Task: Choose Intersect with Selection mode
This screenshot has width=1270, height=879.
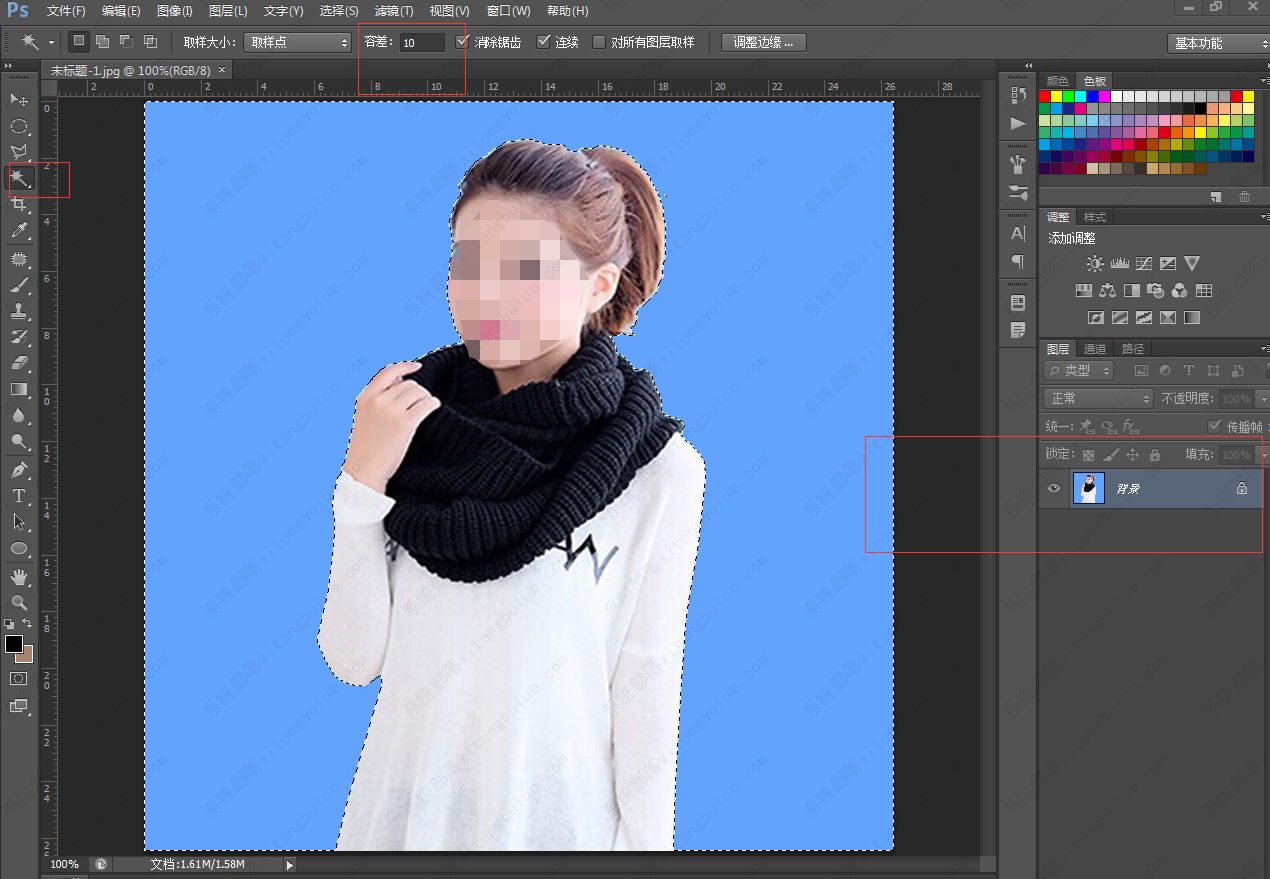Action: click(150, 42)
